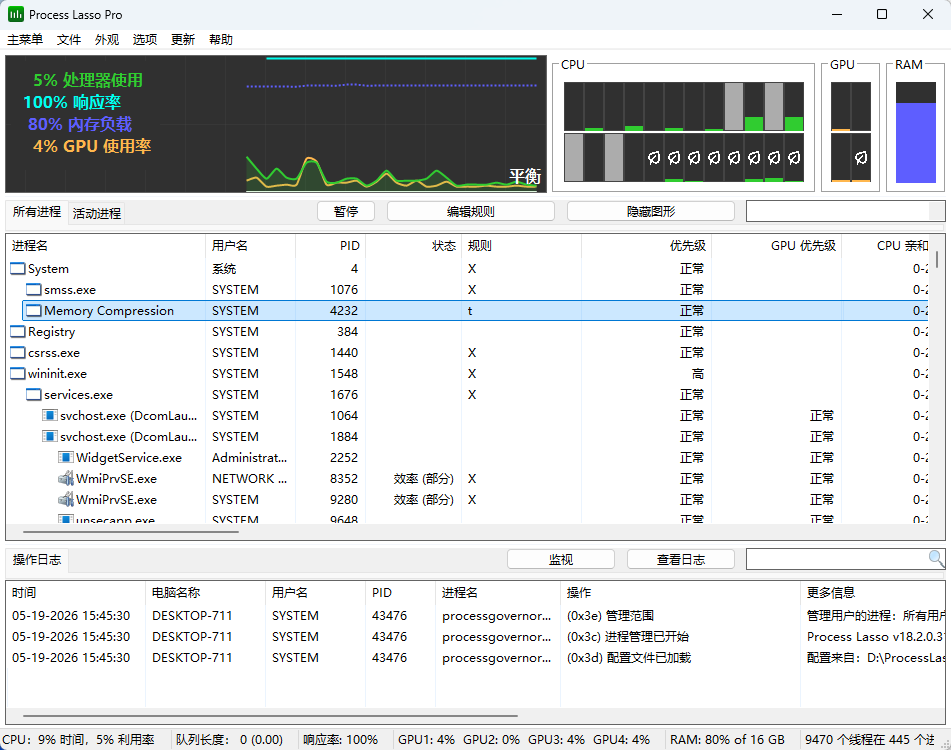Click the process list vertical scrollbar
Screen dimensions: 951x750
point(937,260)
